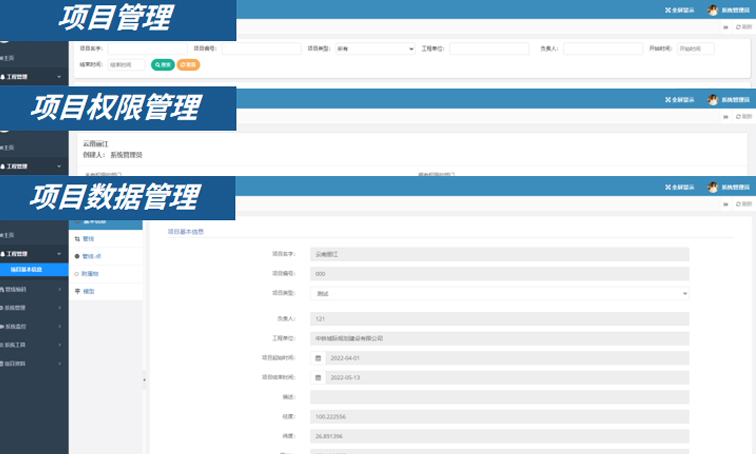Click the 经度 field showing 100.222556
Viewport: 756px width, 454px height.
500,416
